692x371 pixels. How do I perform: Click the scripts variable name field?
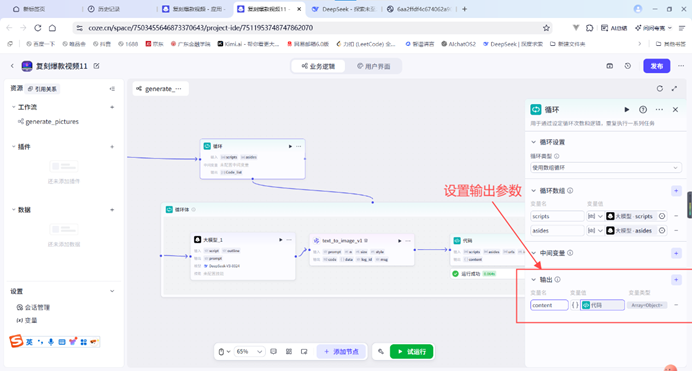click(x=557, y=216)
